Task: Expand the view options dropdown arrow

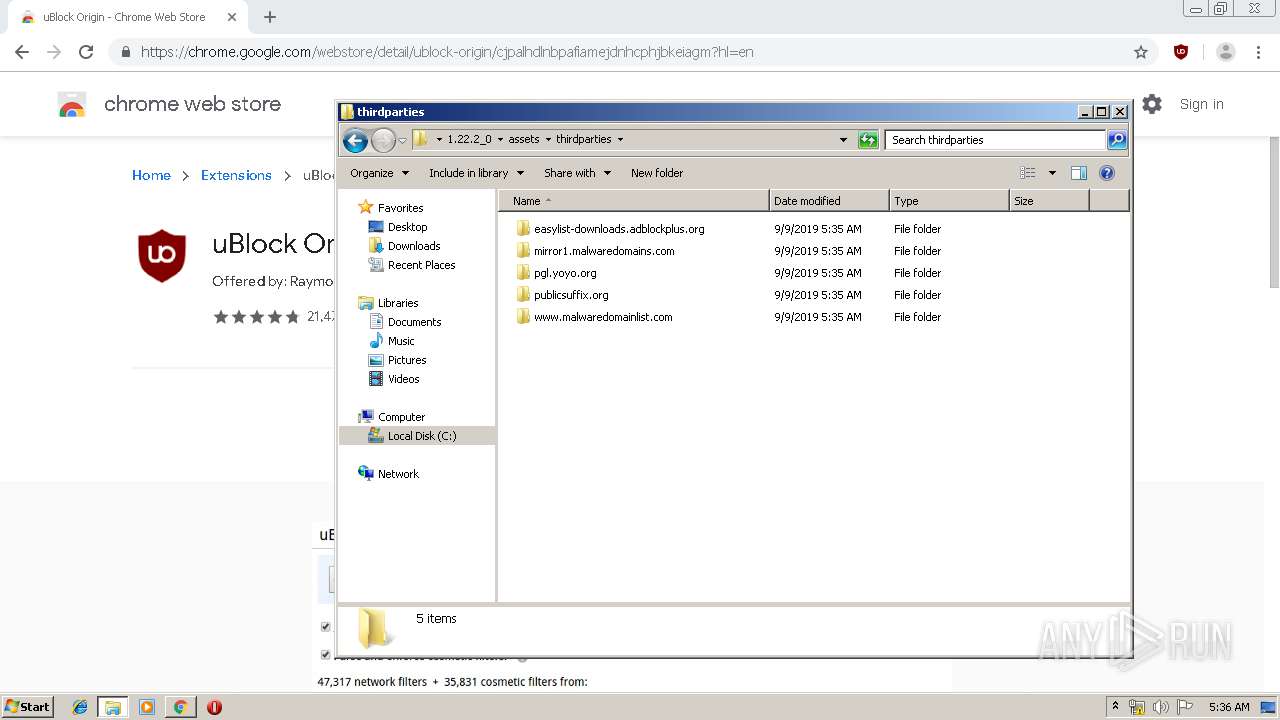Action: click(1052, 173)
